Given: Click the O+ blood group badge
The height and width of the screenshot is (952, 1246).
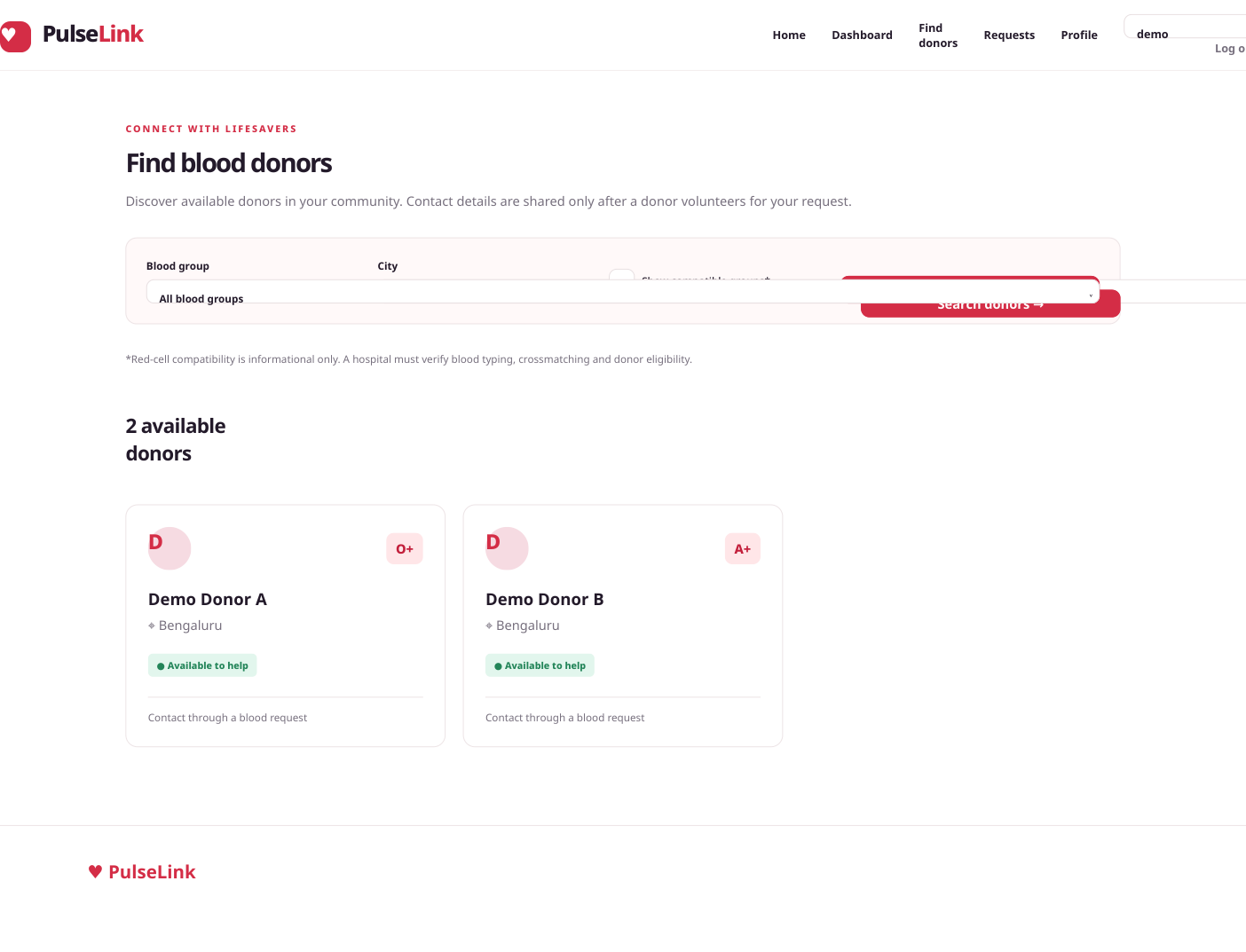Looking at the screenshot, I should pos(405,549).
